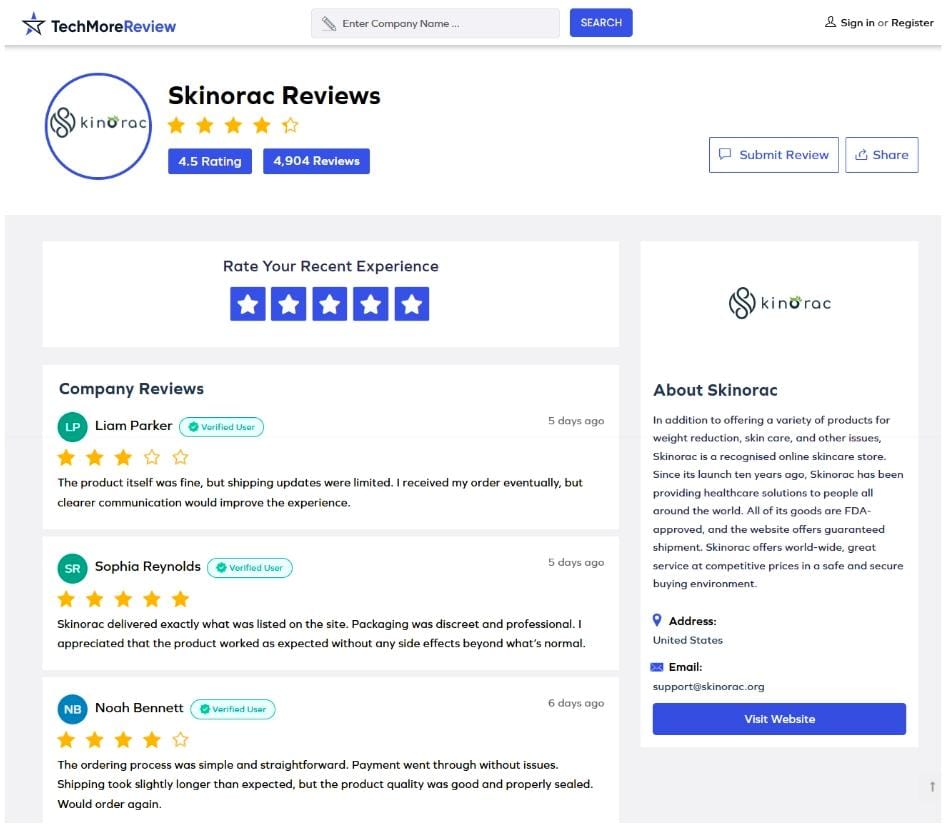Select third star in Rate Your Experience

point(329,304)
